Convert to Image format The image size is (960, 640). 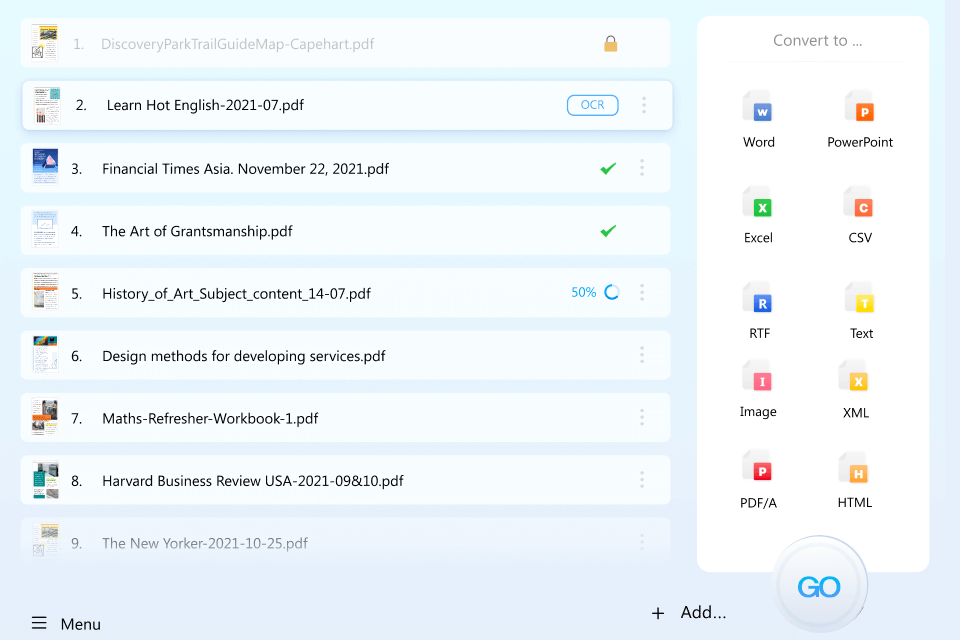point(758,389)
